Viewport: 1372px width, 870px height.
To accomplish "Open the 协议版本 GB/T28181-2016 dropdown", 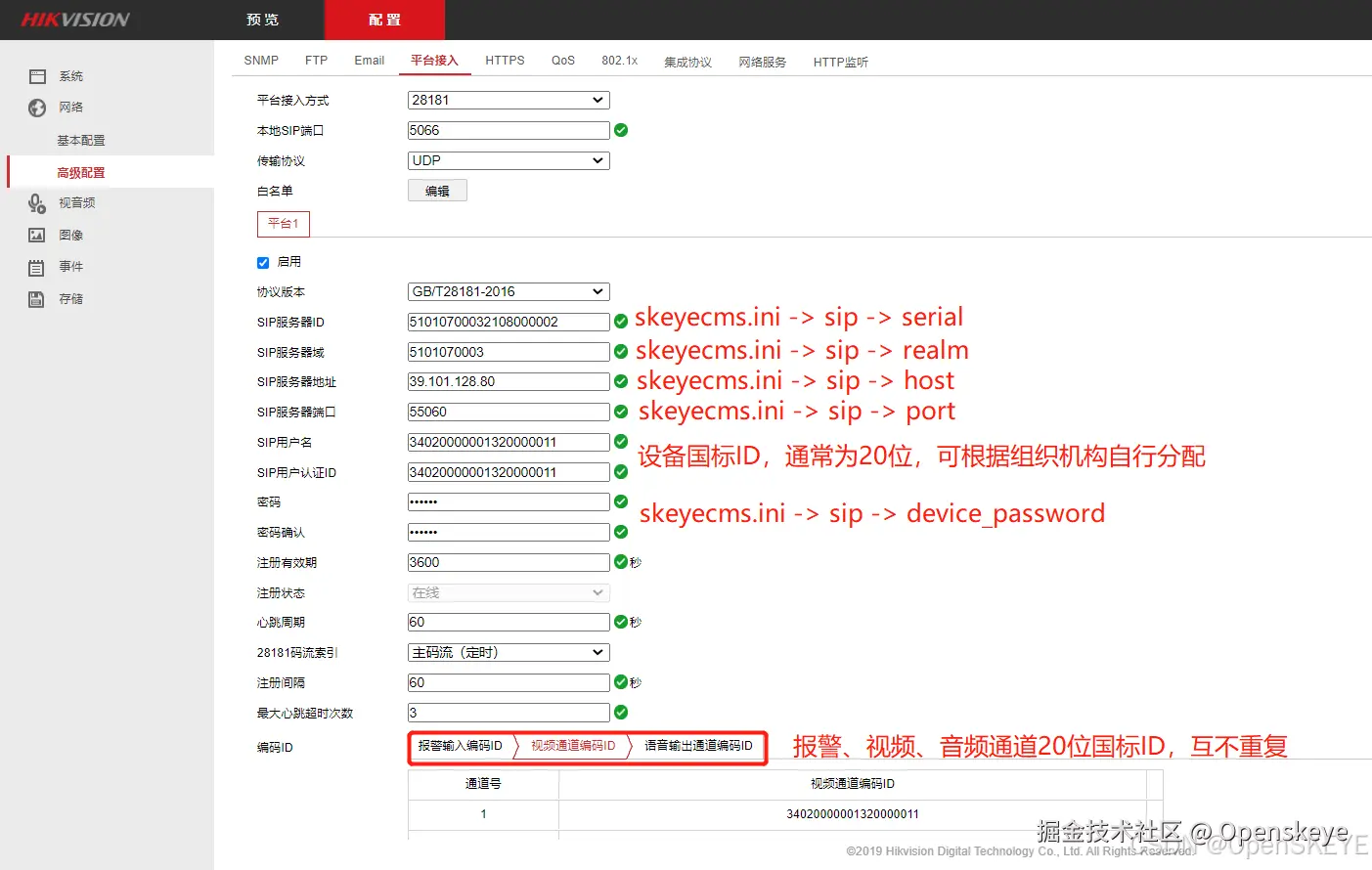I will (509, 291).
